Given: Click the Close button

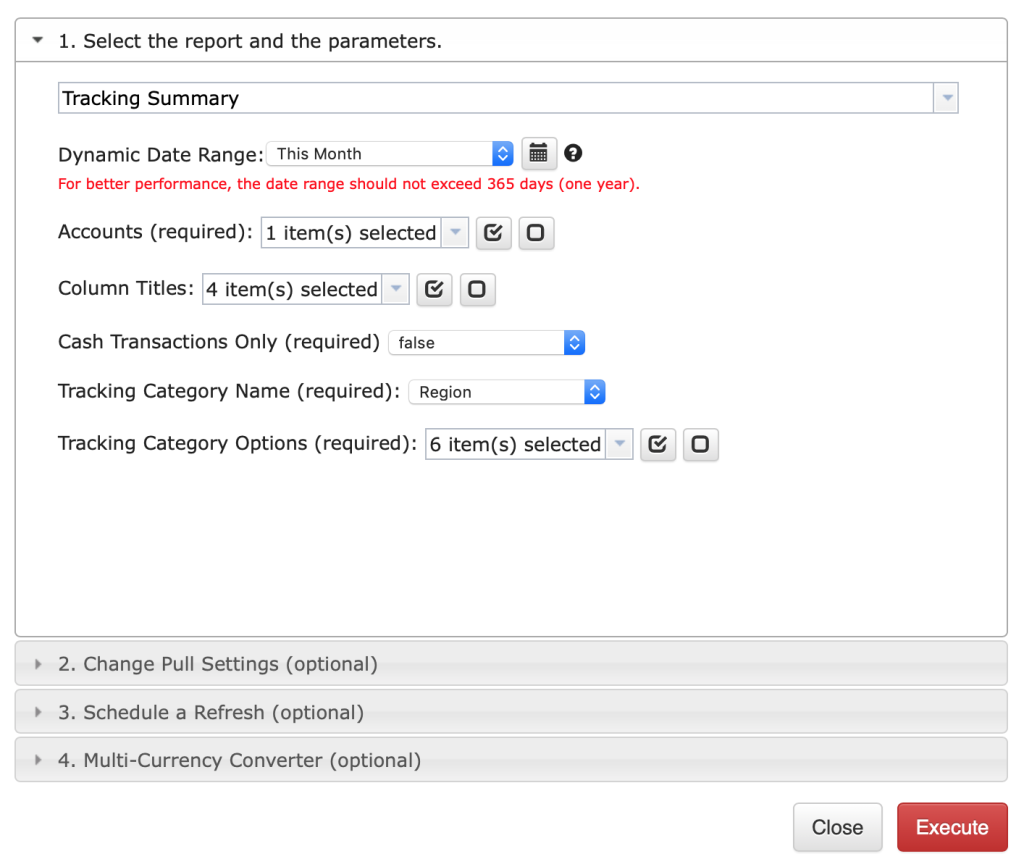Looking at the screenshot, I should [x=837, y=827].
